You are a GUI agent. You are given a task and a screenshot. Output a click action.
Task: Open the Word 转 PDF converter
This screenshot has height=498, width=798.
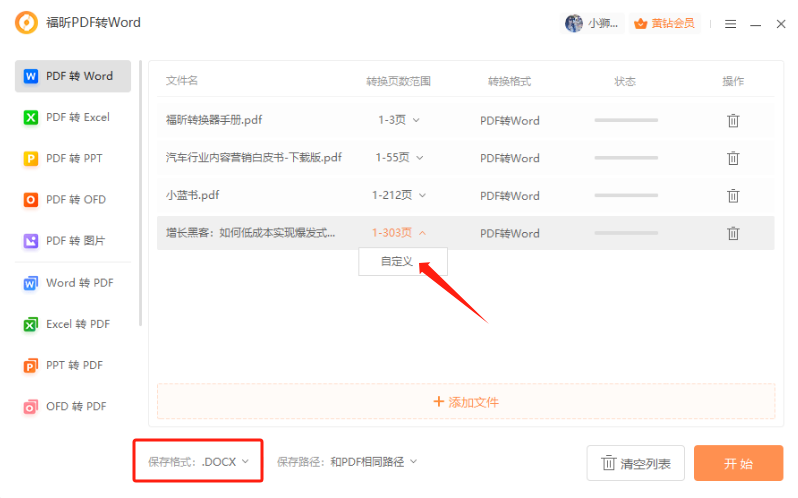72,283
